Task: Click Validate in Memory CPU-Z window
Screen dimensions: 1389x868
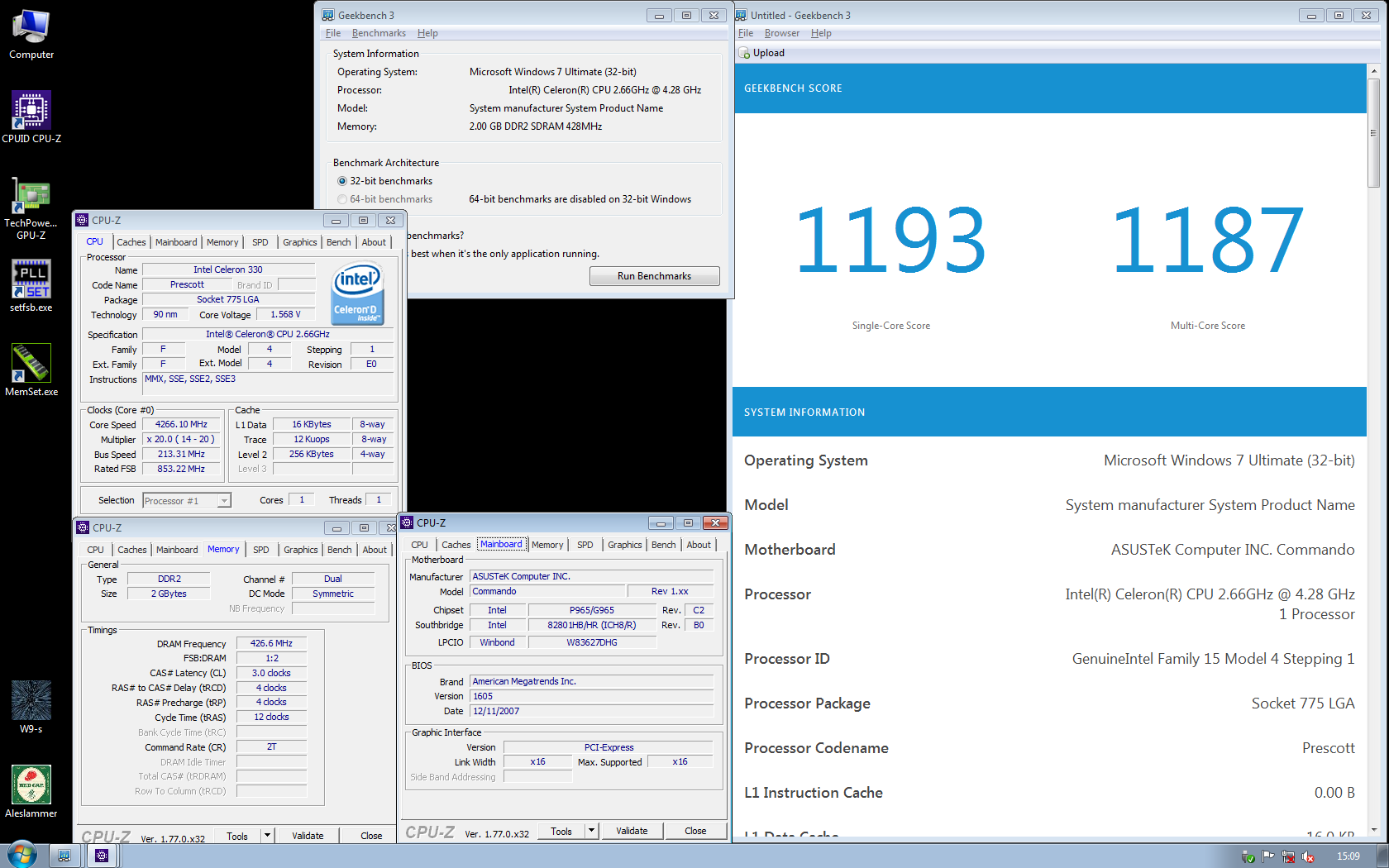Action: click(x=308, y=836)
